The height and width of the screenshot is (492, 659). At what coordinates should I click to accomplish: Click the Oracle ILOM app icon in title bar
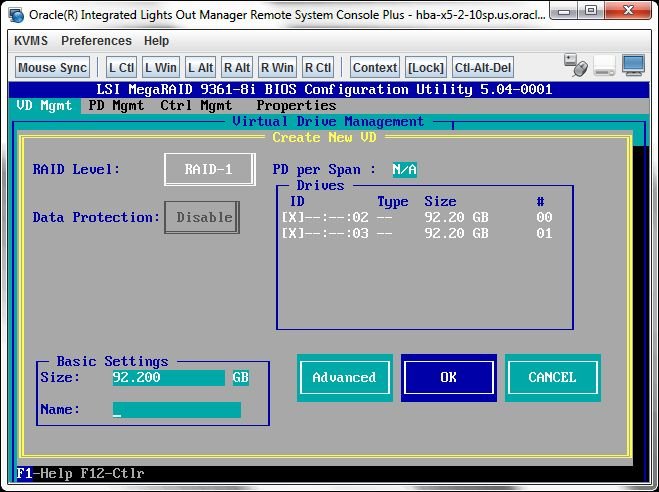(17, 15)
